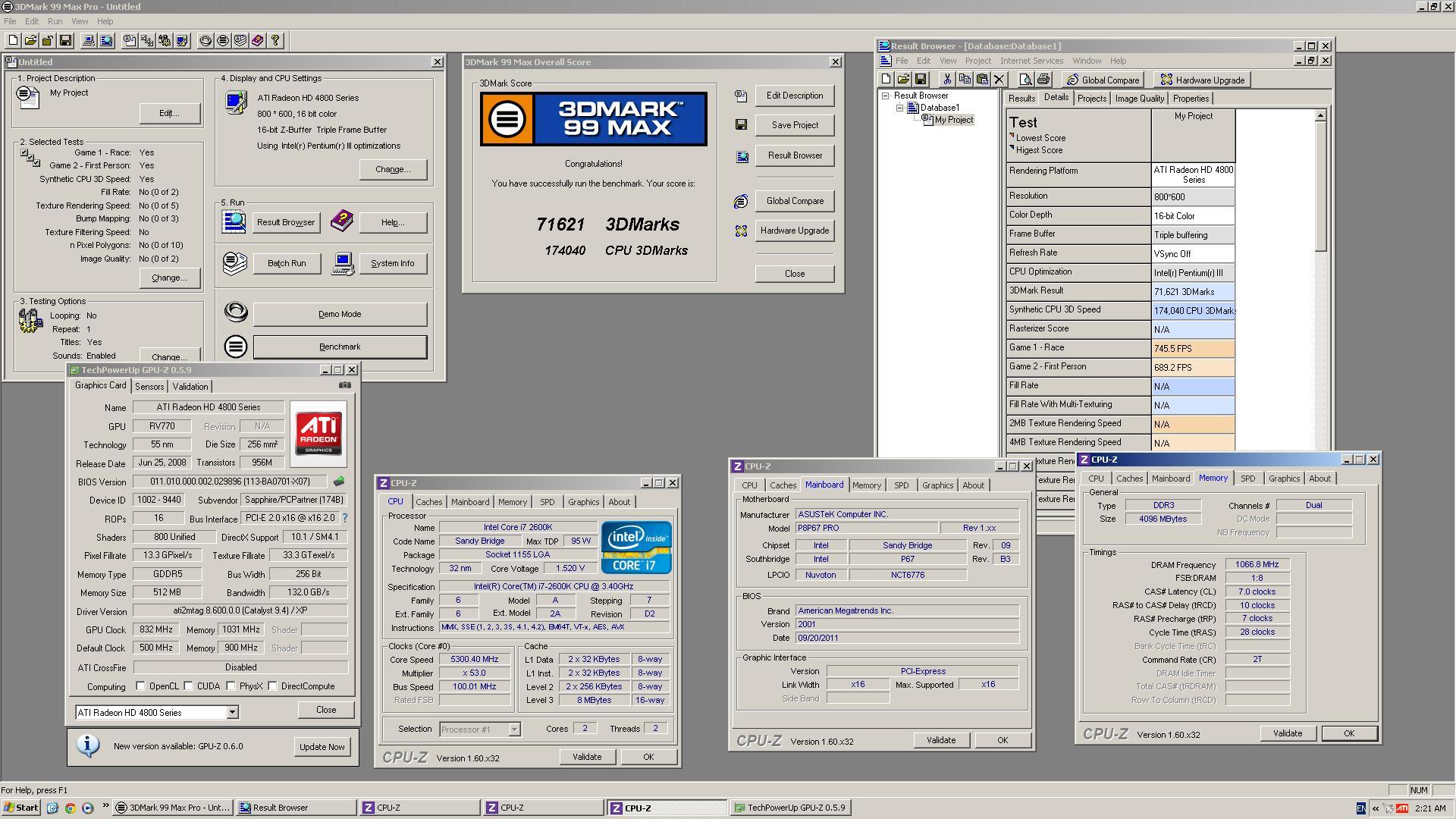This screenshot has height=819, width=1456.
Task: Switch to Results tab in Result Browser
Action: tap(1021, 99)
